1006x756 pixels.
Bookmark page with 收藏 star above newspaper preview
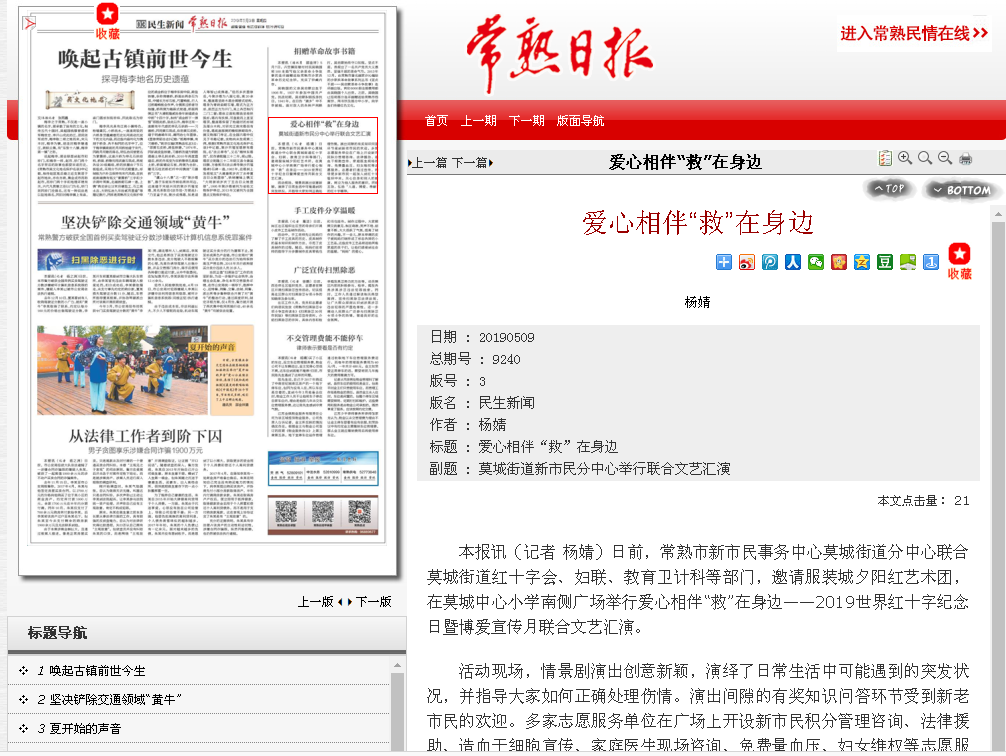tap(107, 21)
